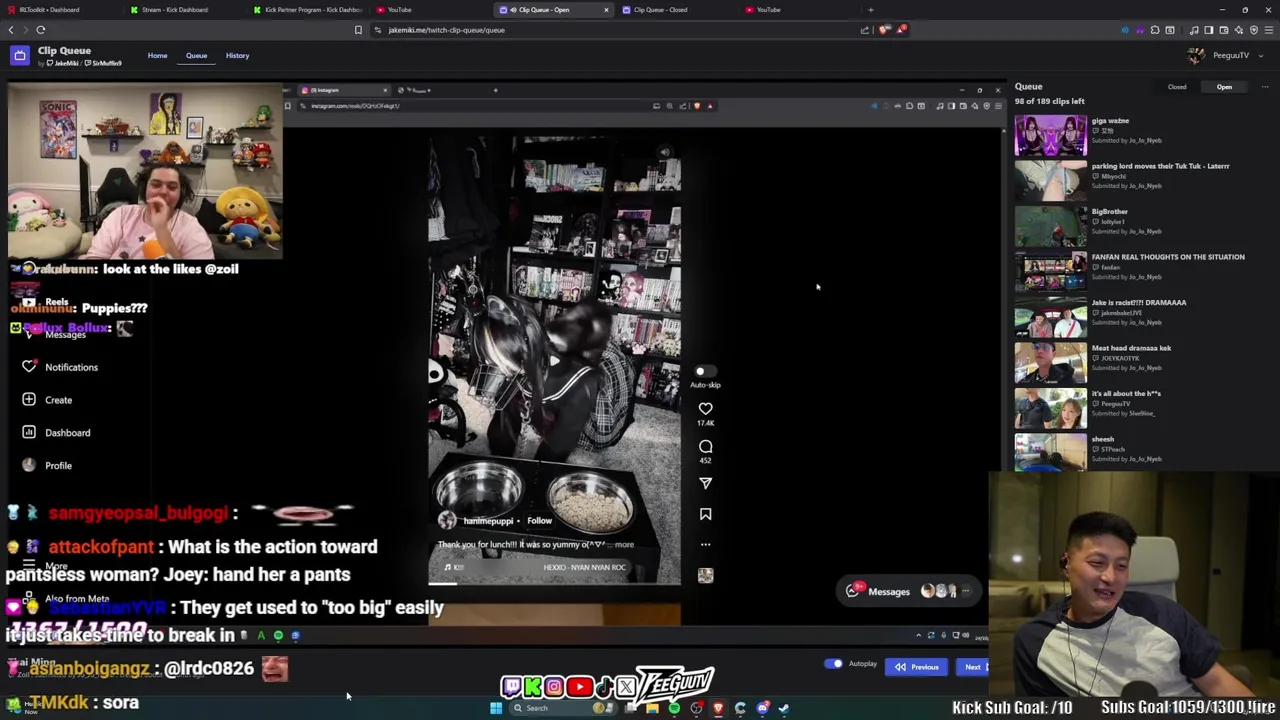Share the reel using the paper-plane icon
Viewport: 1280px width, 720px height.
705,483
